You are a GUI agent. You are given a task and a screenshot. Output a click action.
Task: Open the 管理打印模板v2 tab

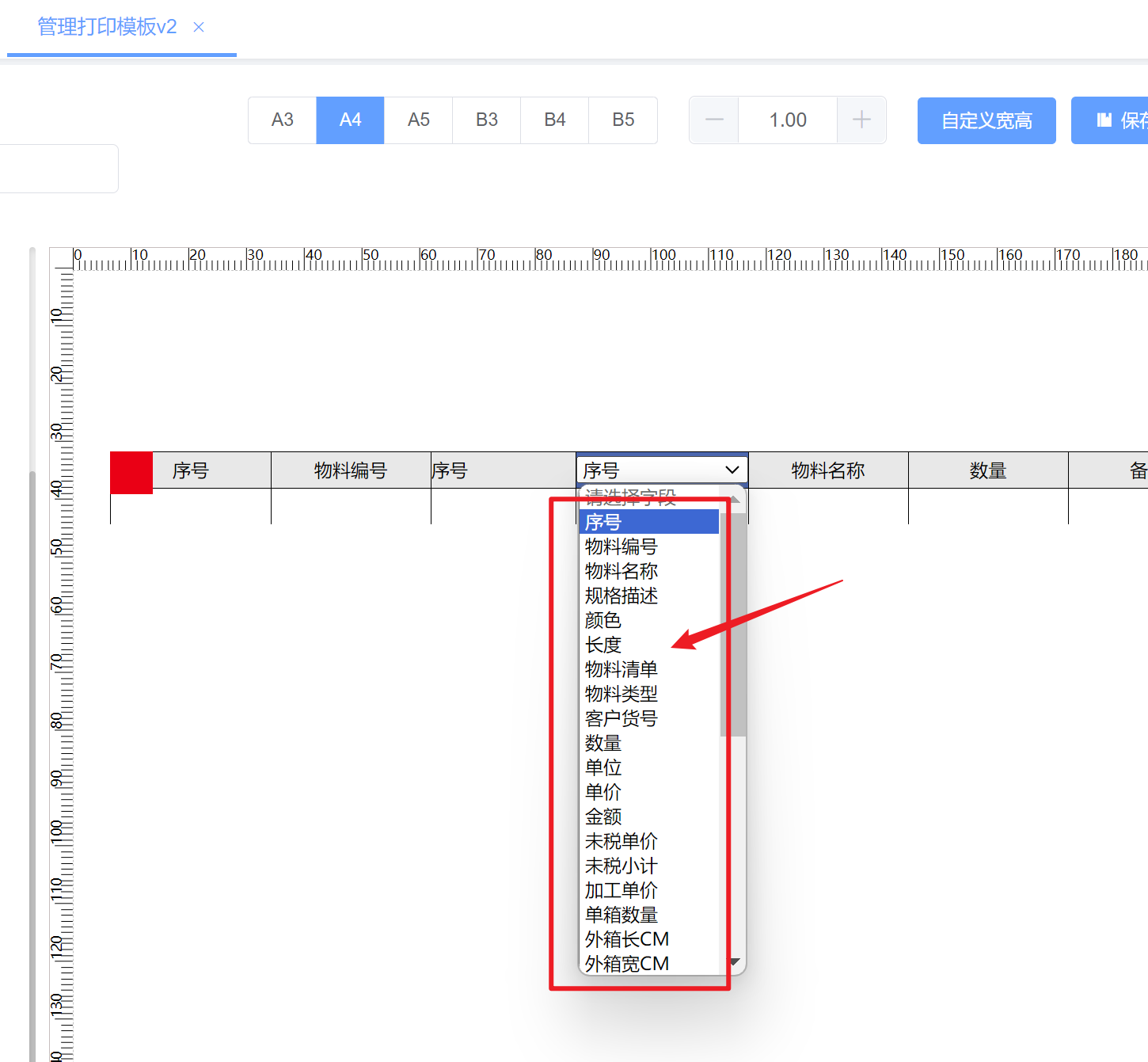tap(107, 28)
